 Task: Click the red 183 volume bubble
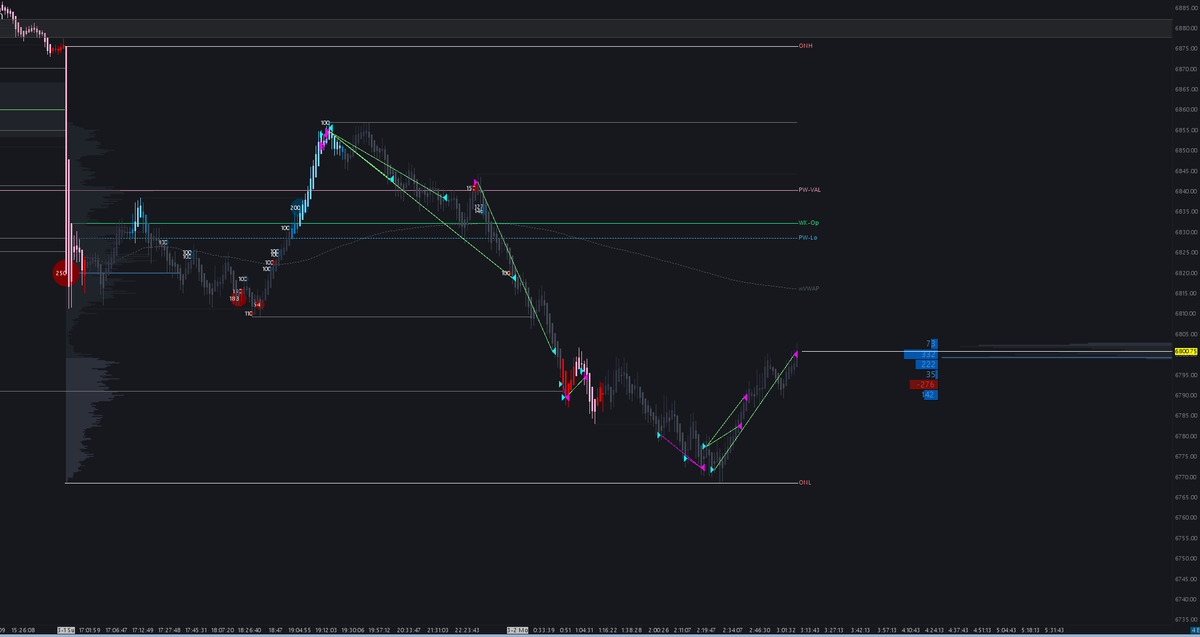[x=236, y=298]
